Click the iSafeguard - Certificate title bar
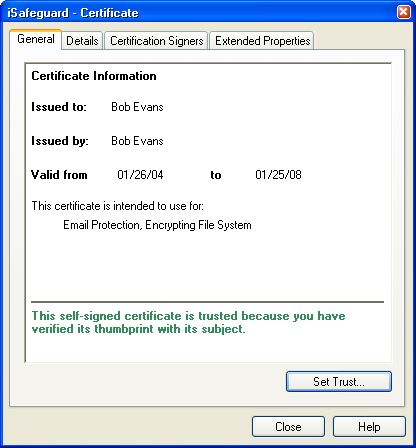 200,13
